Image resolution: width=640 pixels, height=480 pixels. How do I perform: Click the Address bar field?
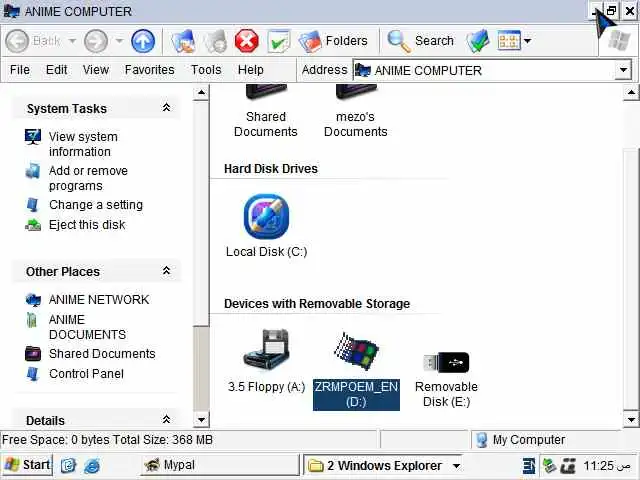[484, 70]
